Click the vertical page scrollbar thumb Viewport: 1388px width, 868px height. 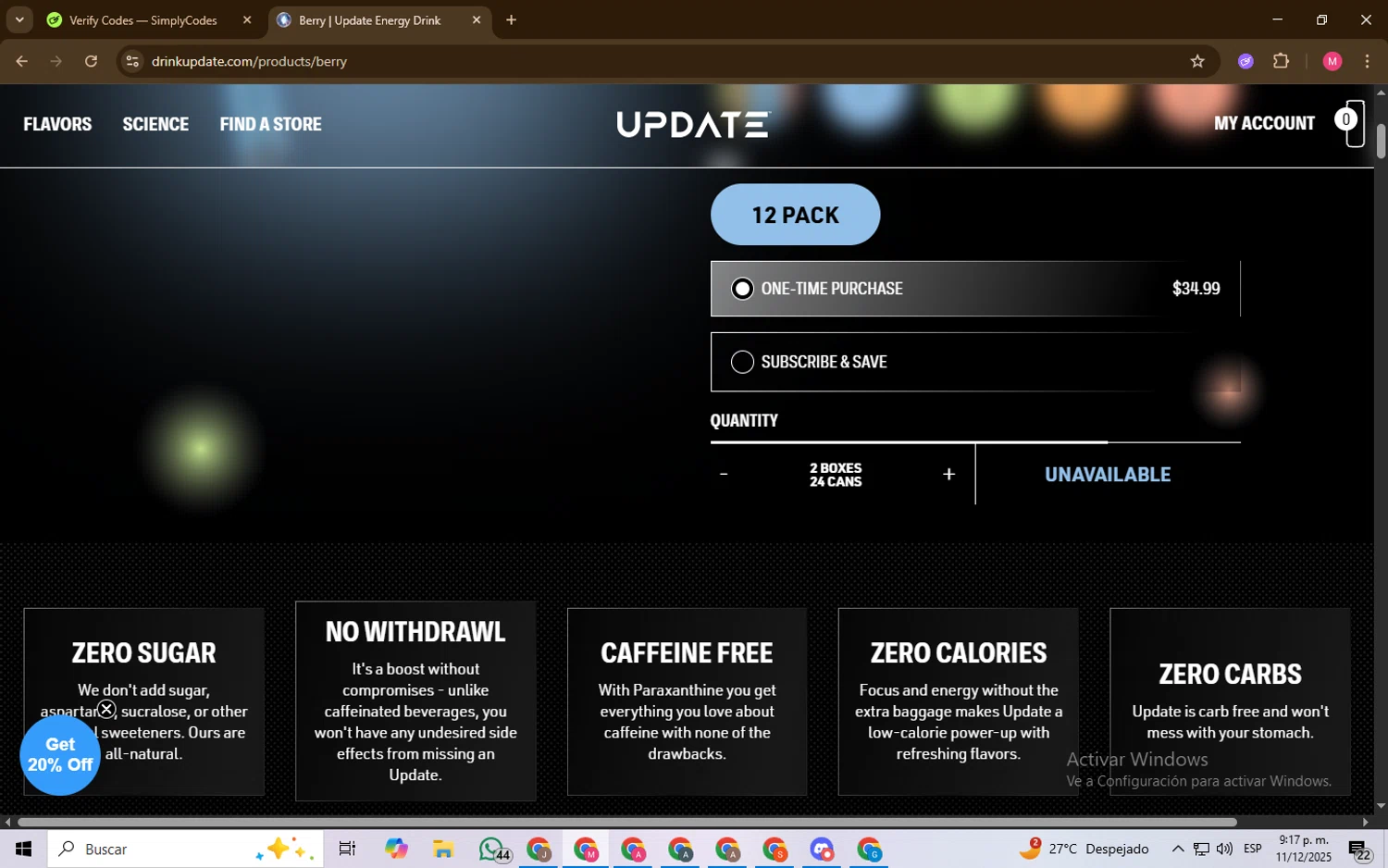[x=1381, y=141]
